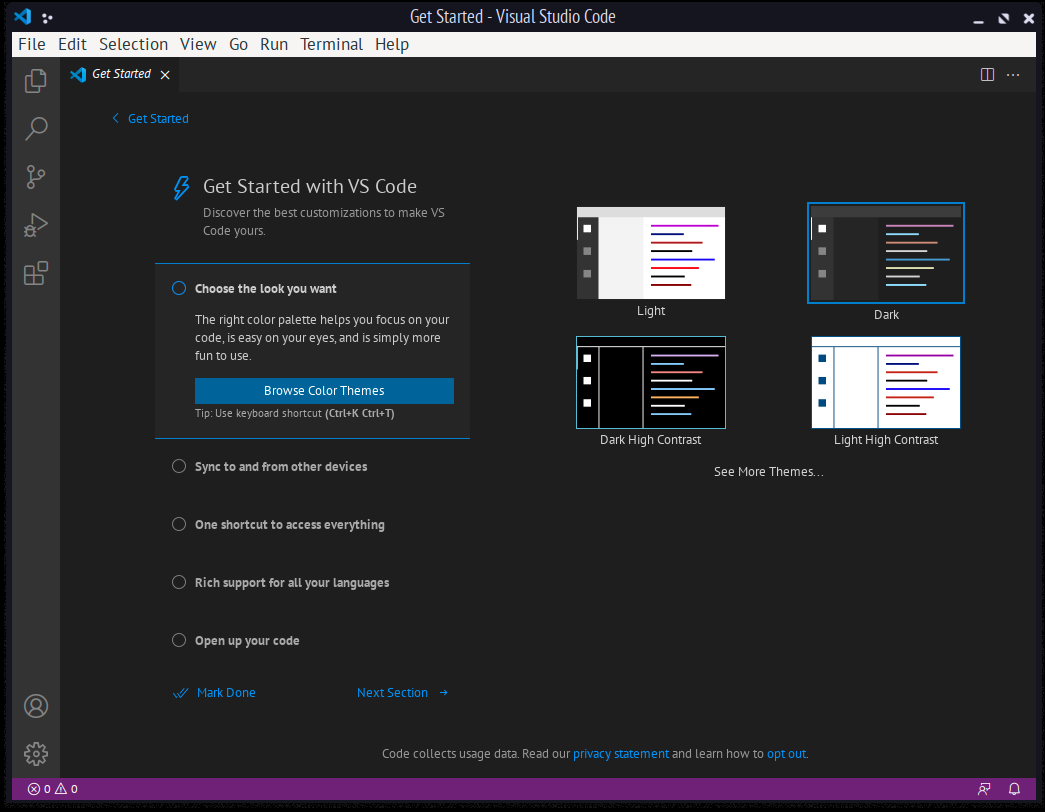
Task: Open the privacy statement link
Action: (x=620, y=753)
